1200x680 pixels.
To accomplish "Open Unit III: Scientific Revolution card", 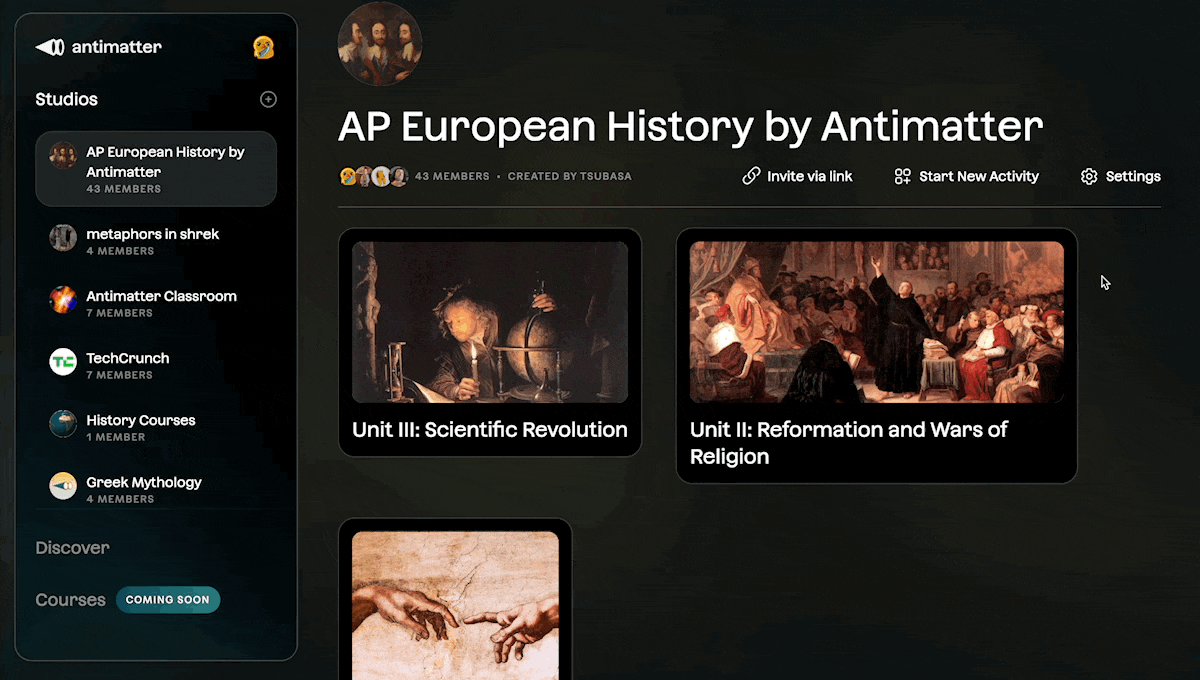I will (490, 342).
